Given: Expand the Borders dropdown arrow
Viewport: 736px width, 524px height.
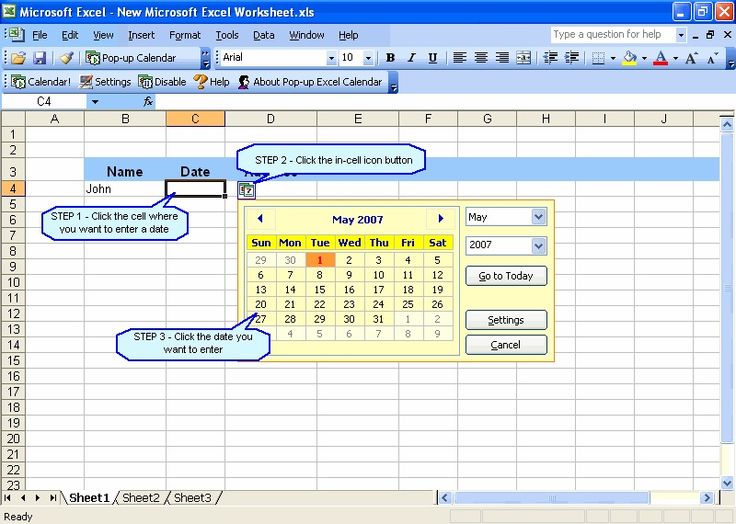Looking at the screenshot, I should [x=613, y=58].
